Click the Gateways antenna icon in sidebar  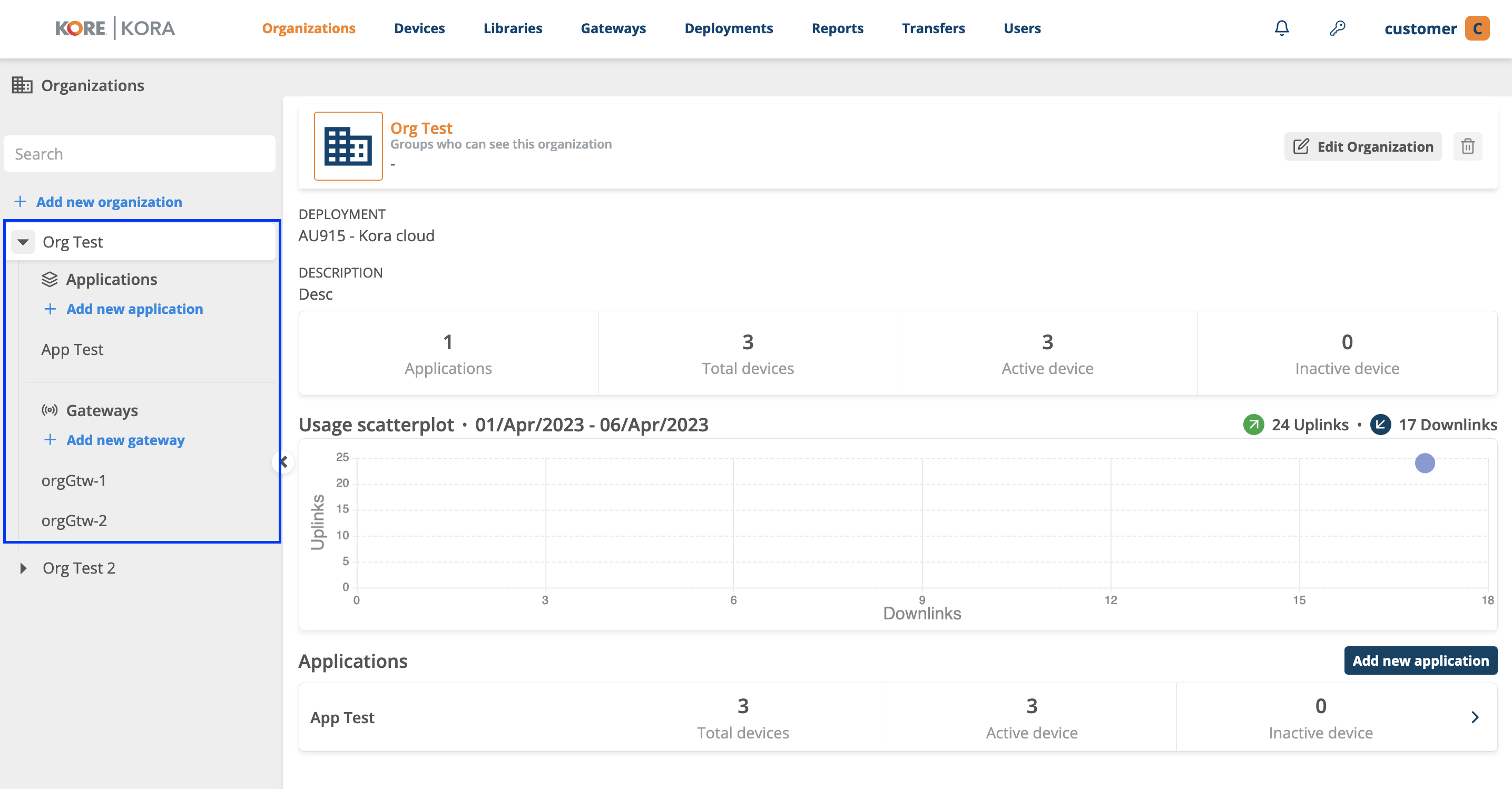pos(50,410)
